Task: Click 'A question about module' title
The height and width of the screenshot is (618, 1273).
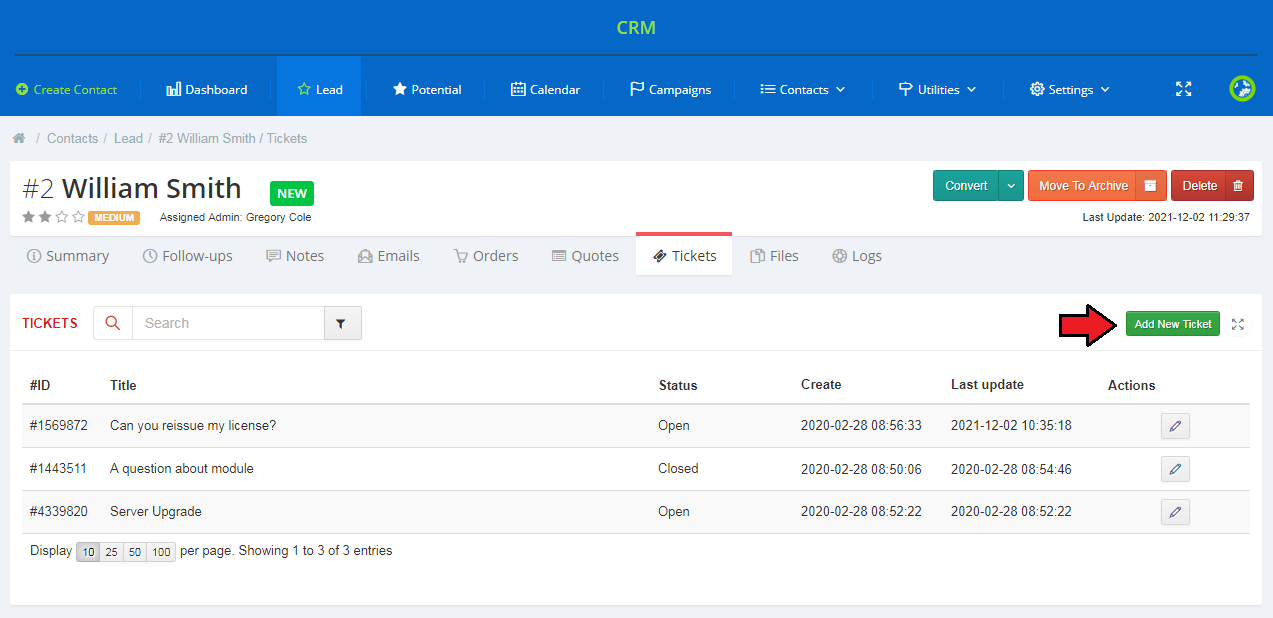Action: point(182,468)
